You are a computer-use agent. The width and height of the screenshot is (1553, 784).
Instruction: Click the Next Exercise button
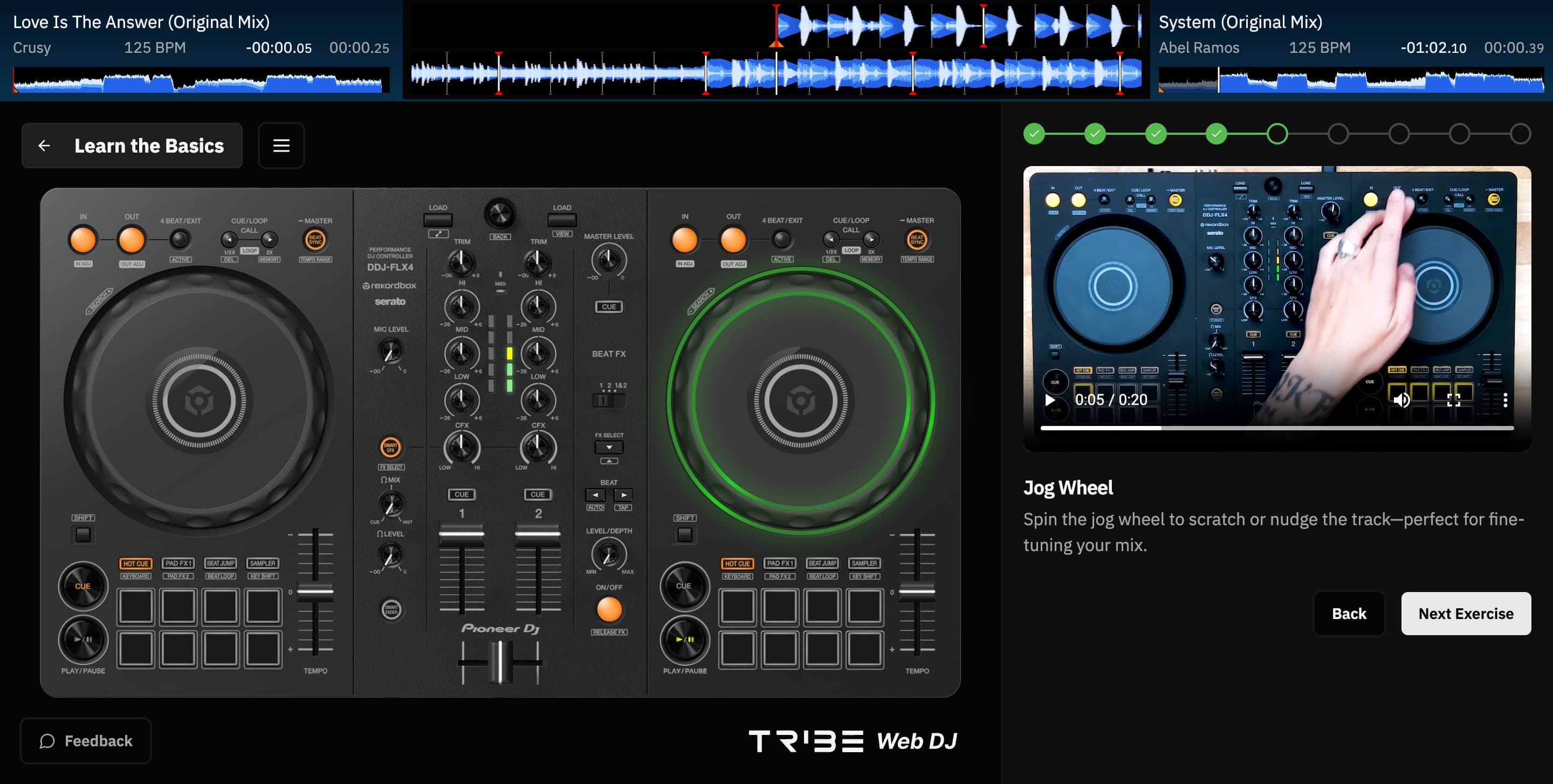pyautogui.click(x=1466, y=614)
